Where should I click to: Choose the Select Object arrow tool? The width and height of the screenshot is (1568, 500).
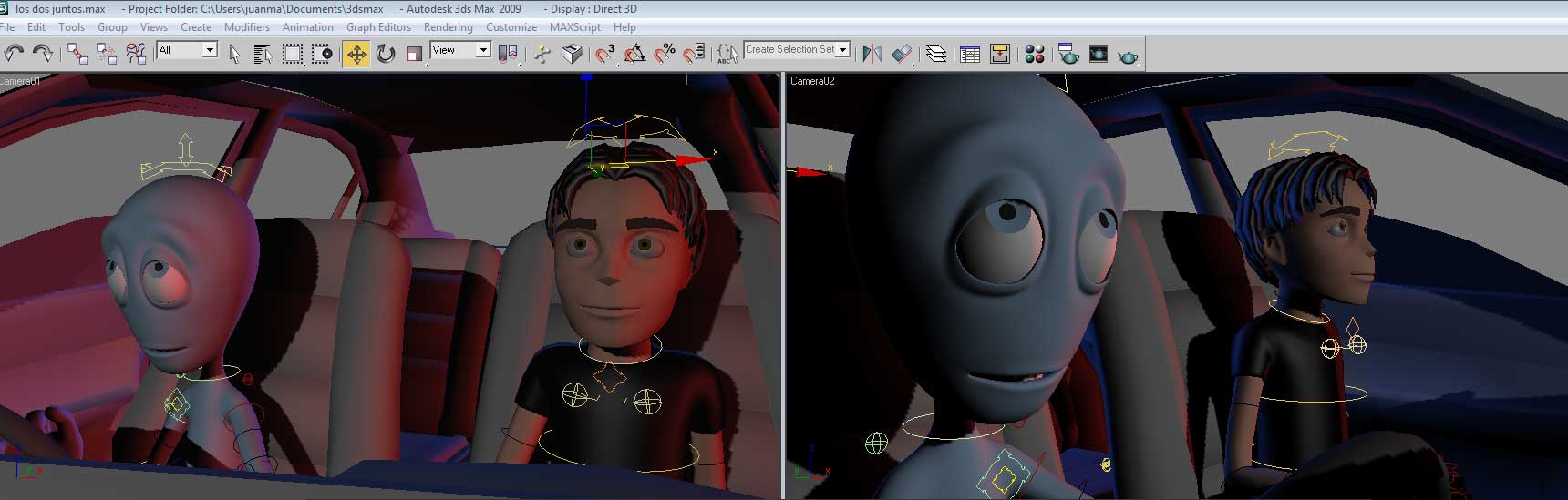pyautogui.click(x=234, y=54)
